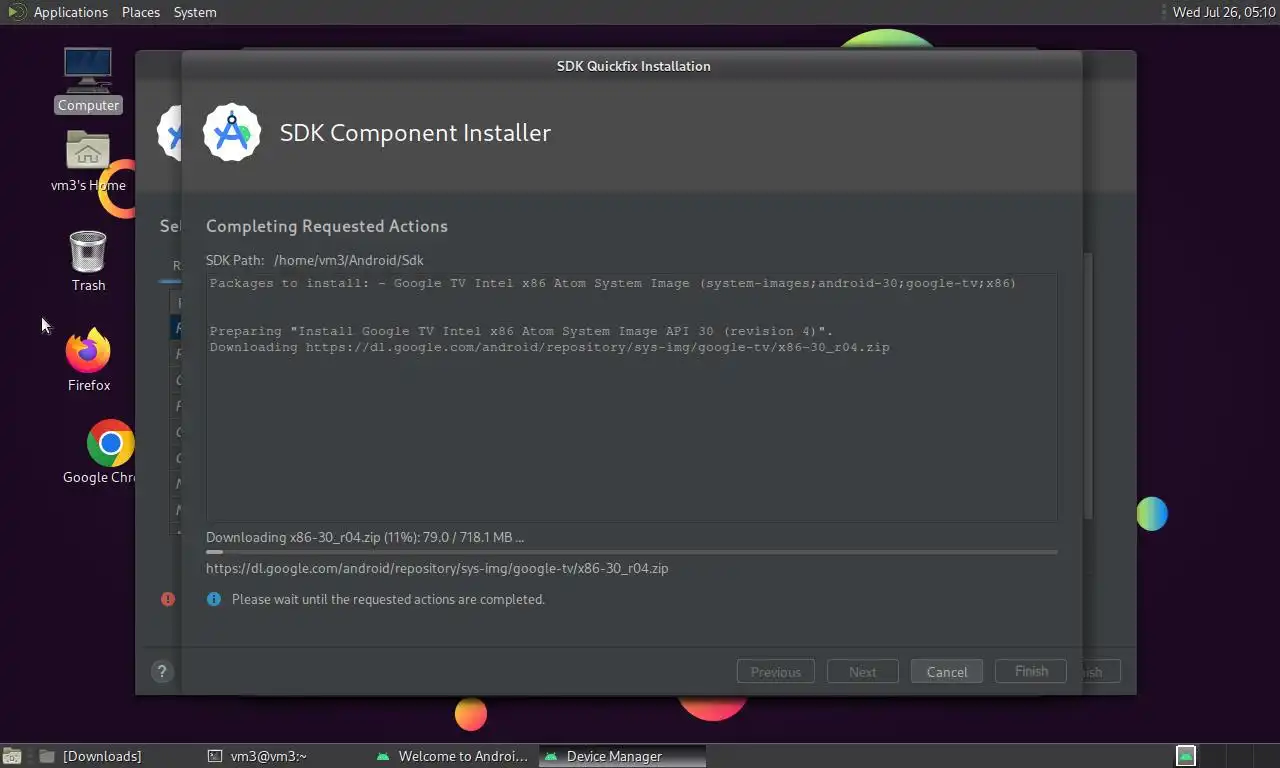Screen dimensions: 1280x768
Task: Open the Computer desktop icon
Action: 88,79
